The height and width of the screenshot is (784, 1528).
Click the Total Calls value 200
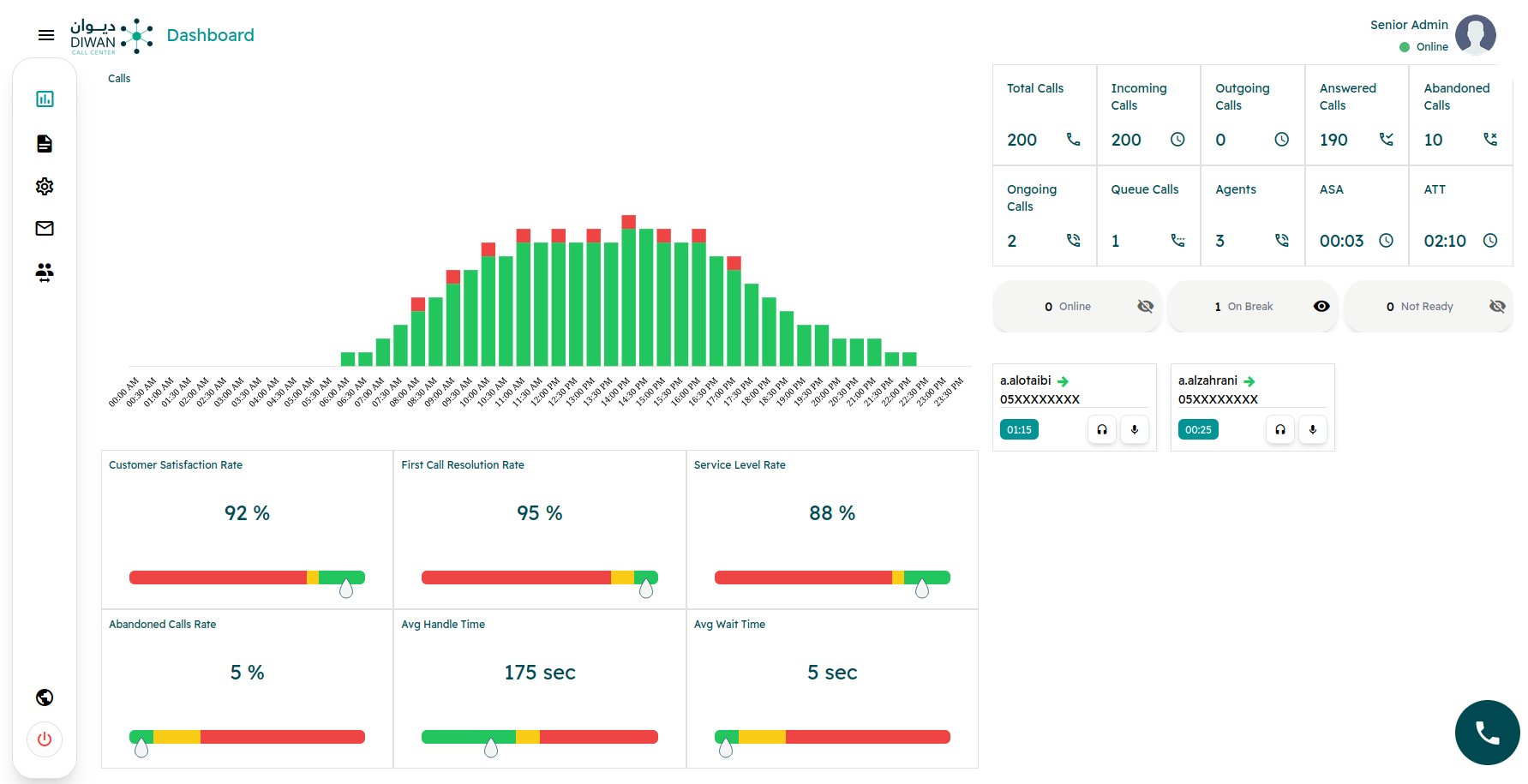point(1022,140)
